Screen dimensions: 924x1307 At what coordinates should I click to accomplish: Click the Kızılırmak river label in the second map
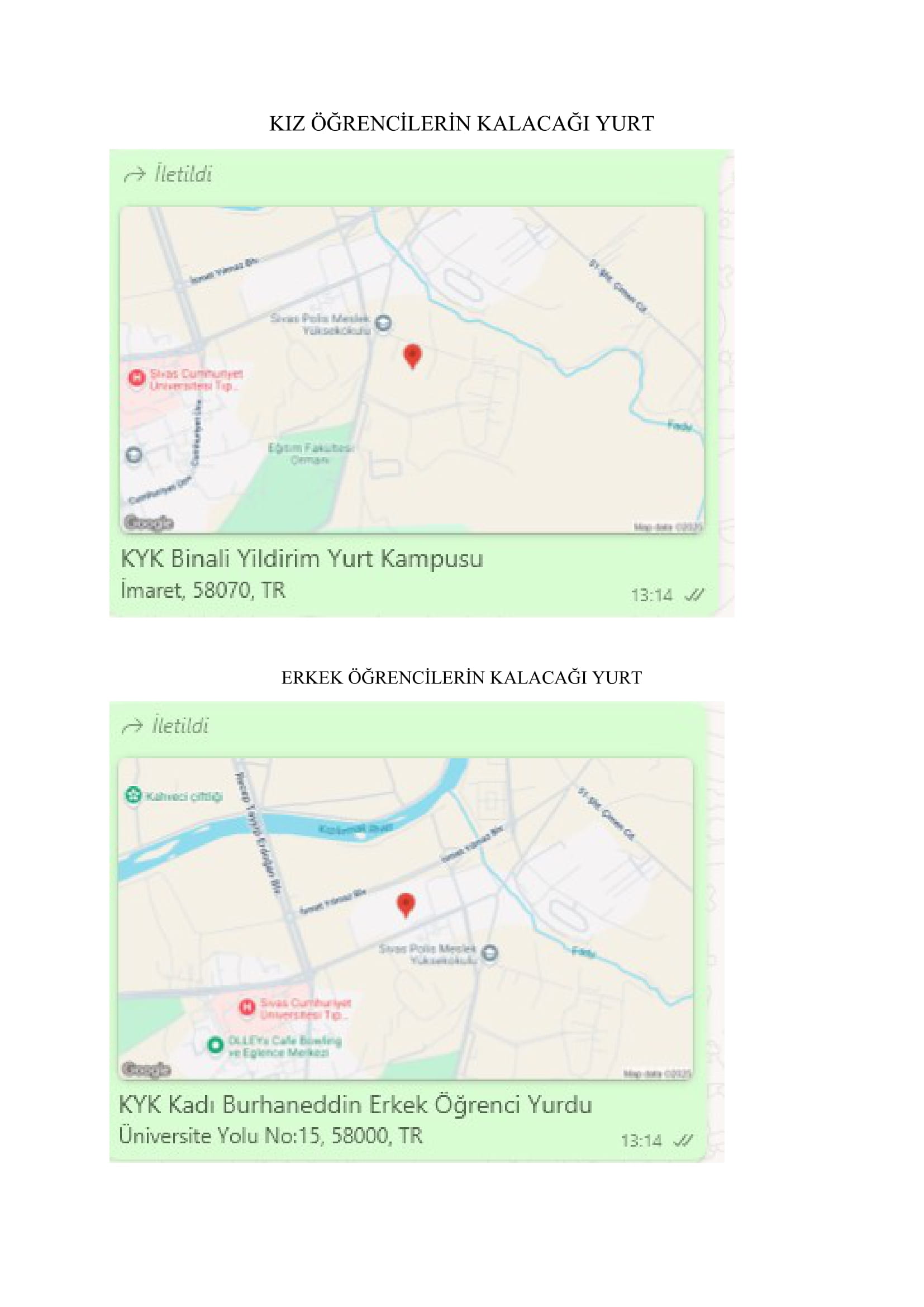(356, 829)
